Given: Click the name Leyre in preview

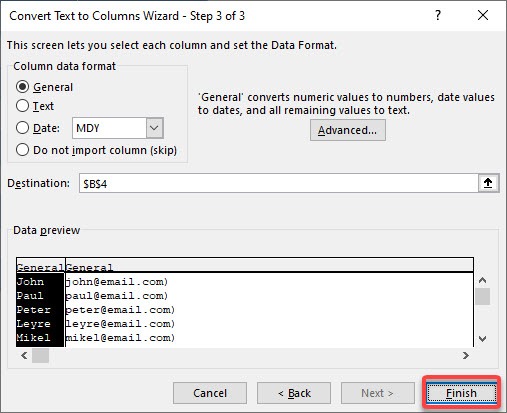Looking at the screenshot, I should point(34,324).
